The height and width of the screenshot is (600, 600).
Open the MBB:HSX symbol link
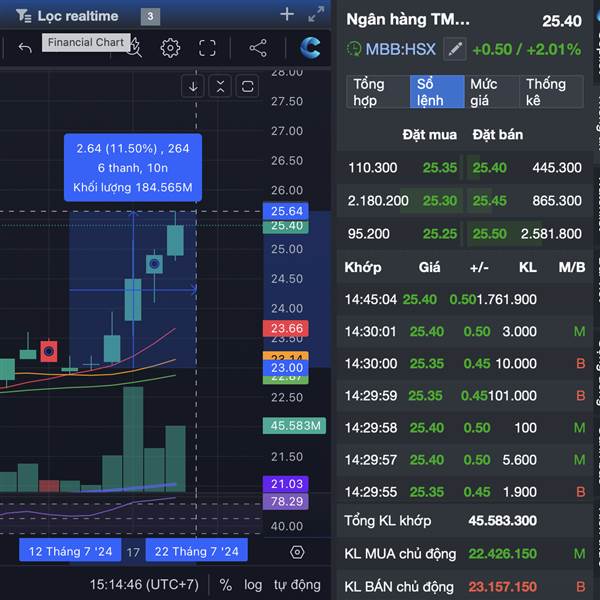pos(400,49)
